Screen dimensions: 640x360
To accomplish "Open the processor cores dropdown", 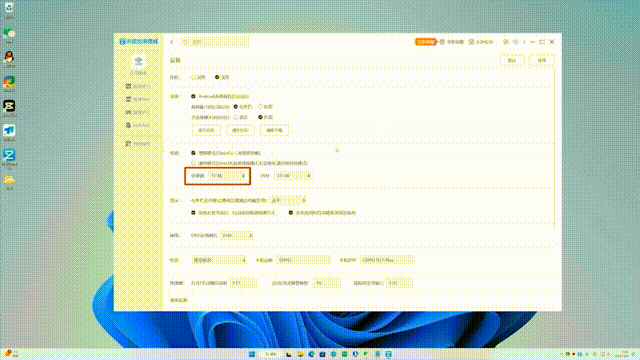I will point(228,176).
